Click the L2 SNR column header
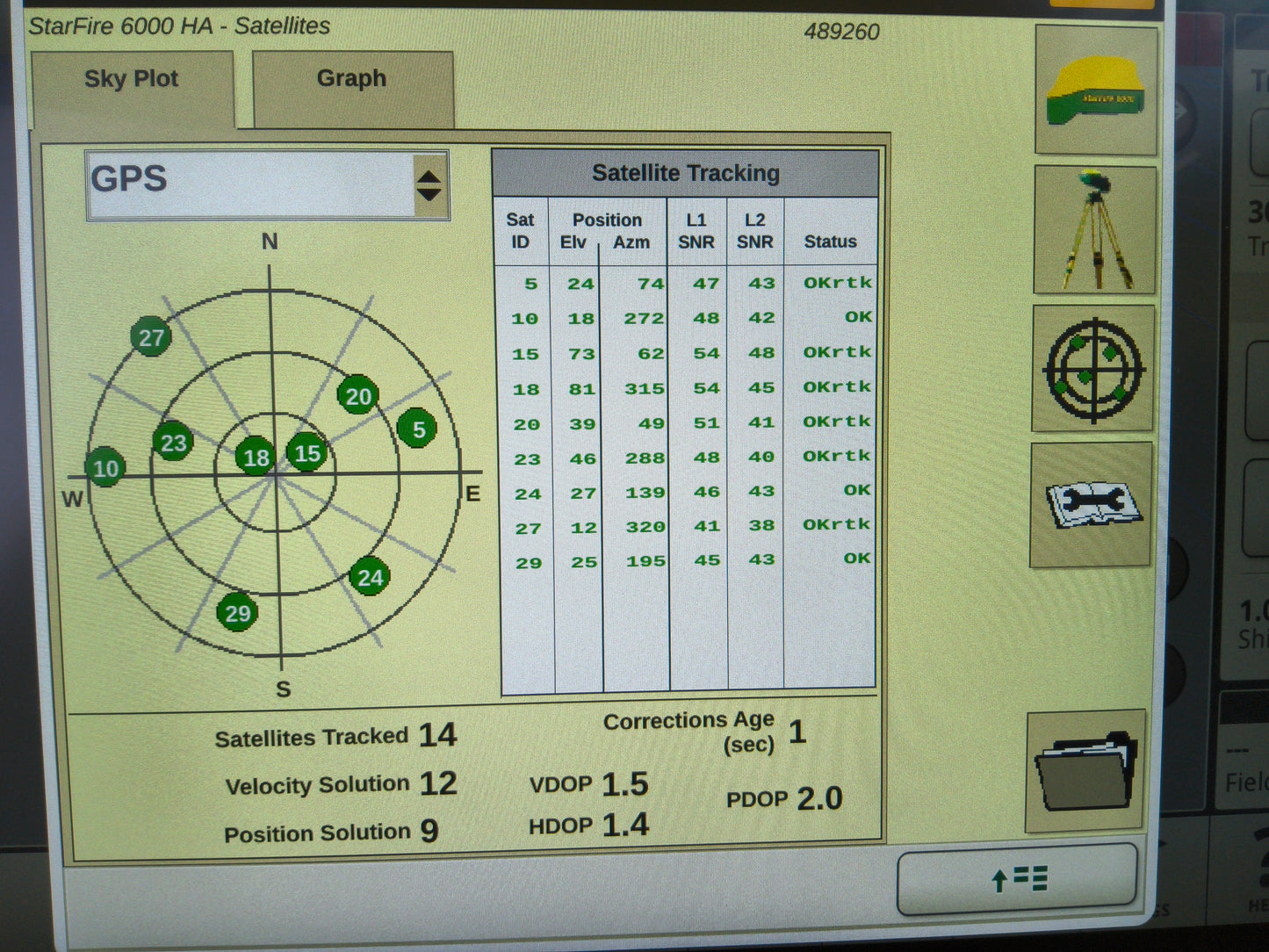Viewport: 1269px width, 952px height. [x=755, y=231]
